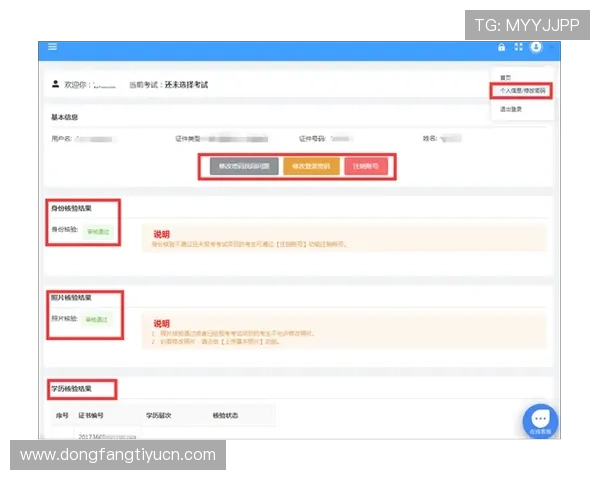Open the hamburger menu in the top bar
Viewport: 600px width, 480px height.
coord(52,47)
